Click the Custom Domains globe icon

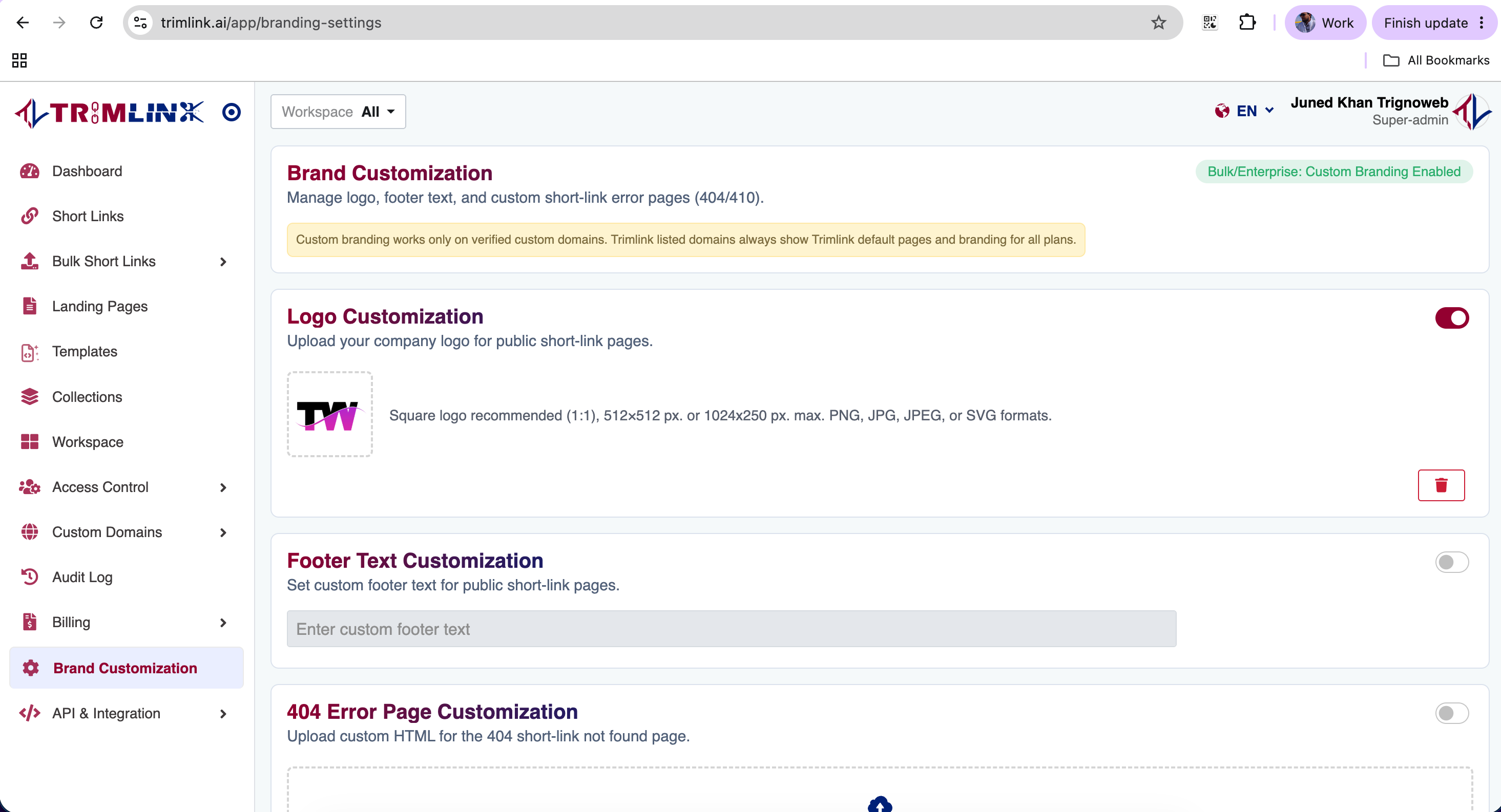[x=30, y=532]
